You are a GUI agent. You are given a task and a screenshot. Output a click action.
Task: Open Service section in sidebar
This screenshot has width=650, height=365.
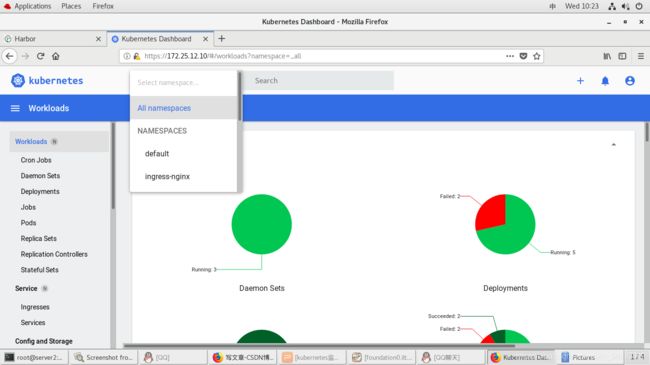click(26, 288)
